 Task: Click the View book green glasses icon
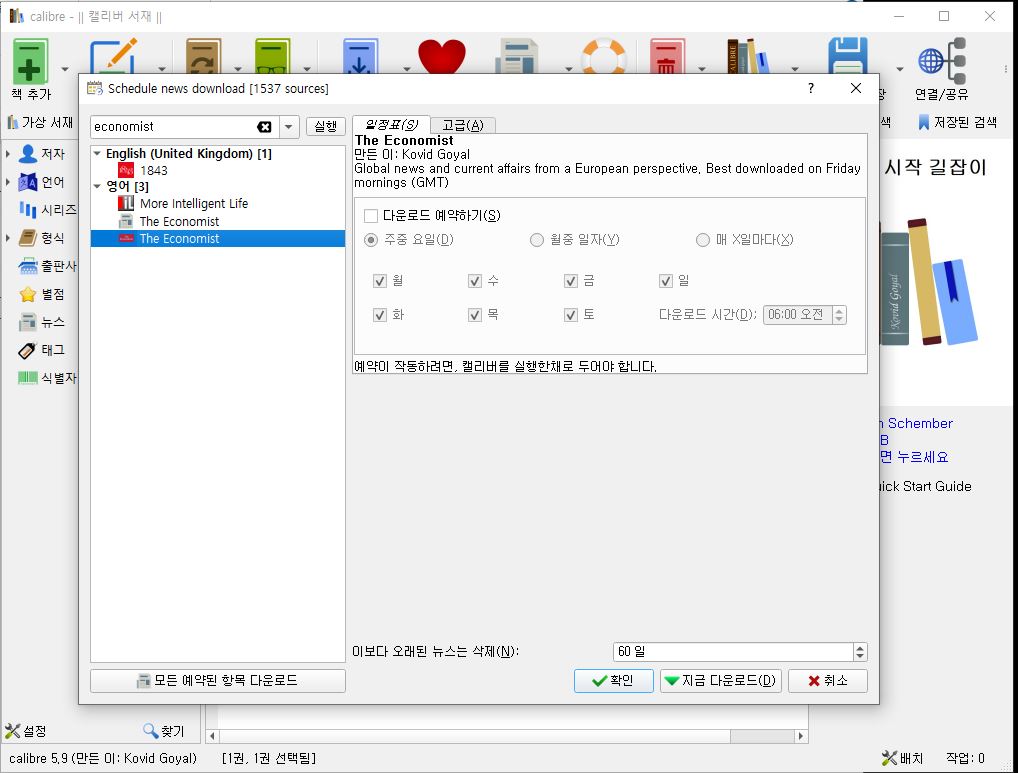pos(273,56)
